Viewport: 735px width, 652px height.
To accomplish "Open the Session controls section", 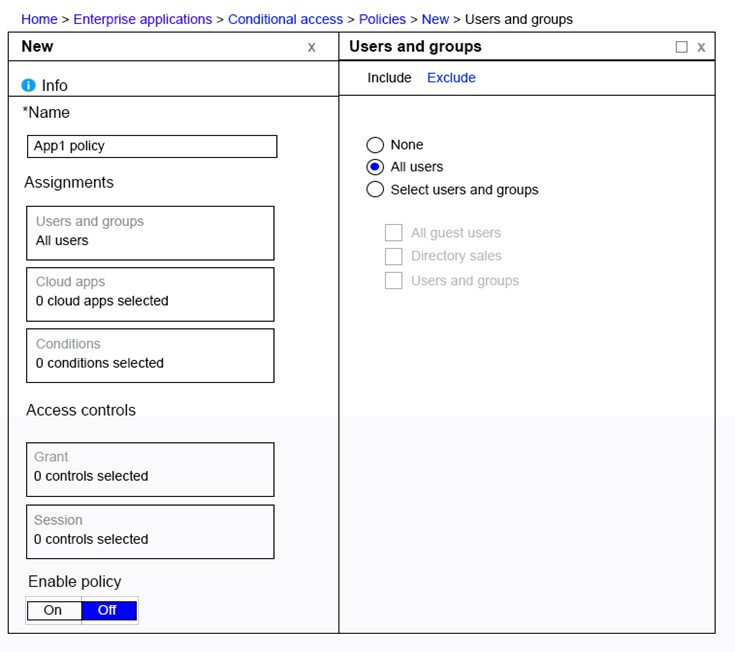I will [x=150, y=532].
